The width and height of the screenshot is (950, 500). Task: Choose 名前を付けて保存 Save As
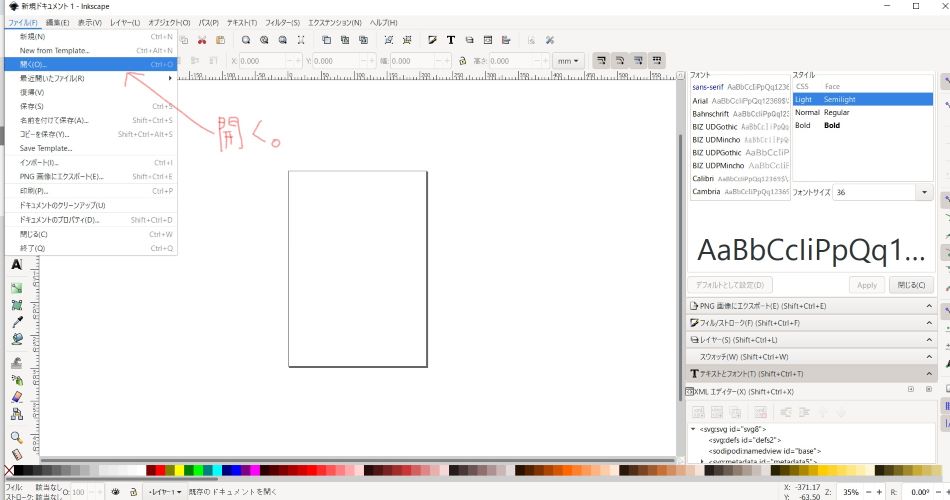pos(91,120)
